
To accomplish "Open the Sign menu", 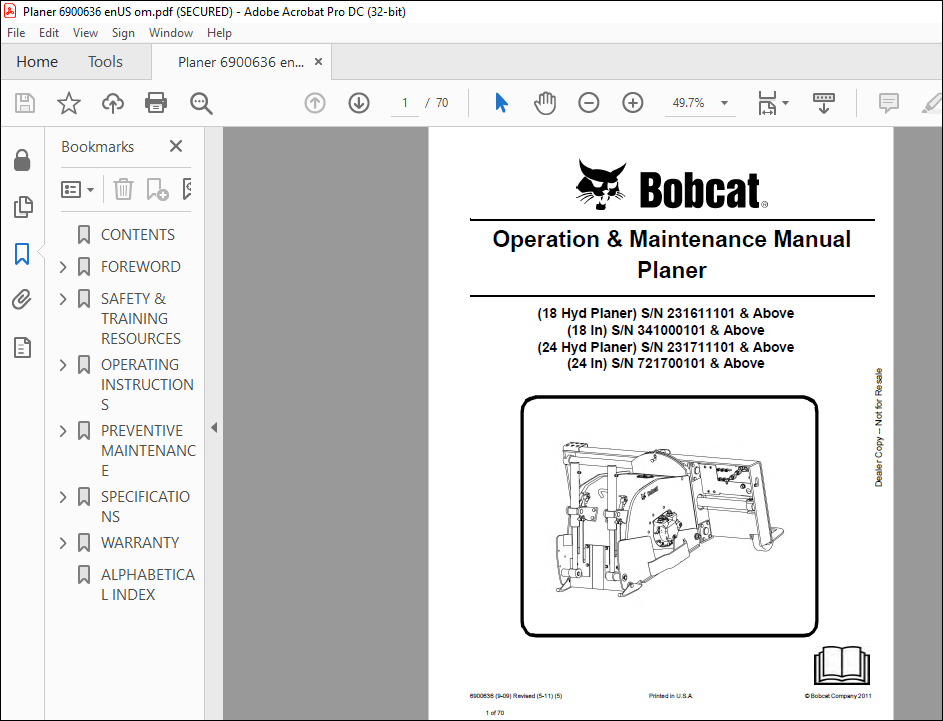I will point(123,33).
